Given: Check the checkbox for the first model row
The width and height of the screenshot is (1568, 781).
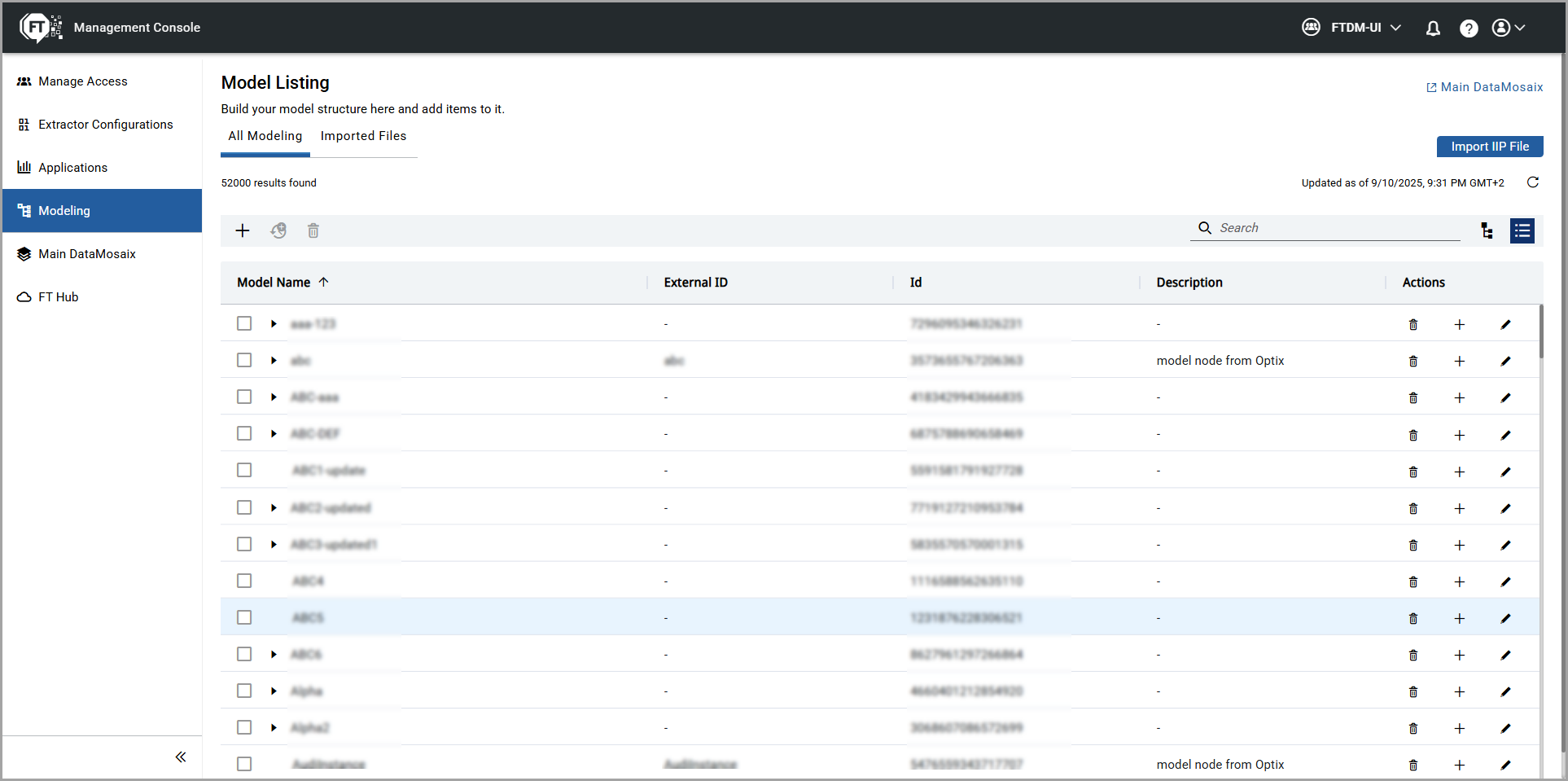Looking at the screenshot, I should (x=244, y=323).
